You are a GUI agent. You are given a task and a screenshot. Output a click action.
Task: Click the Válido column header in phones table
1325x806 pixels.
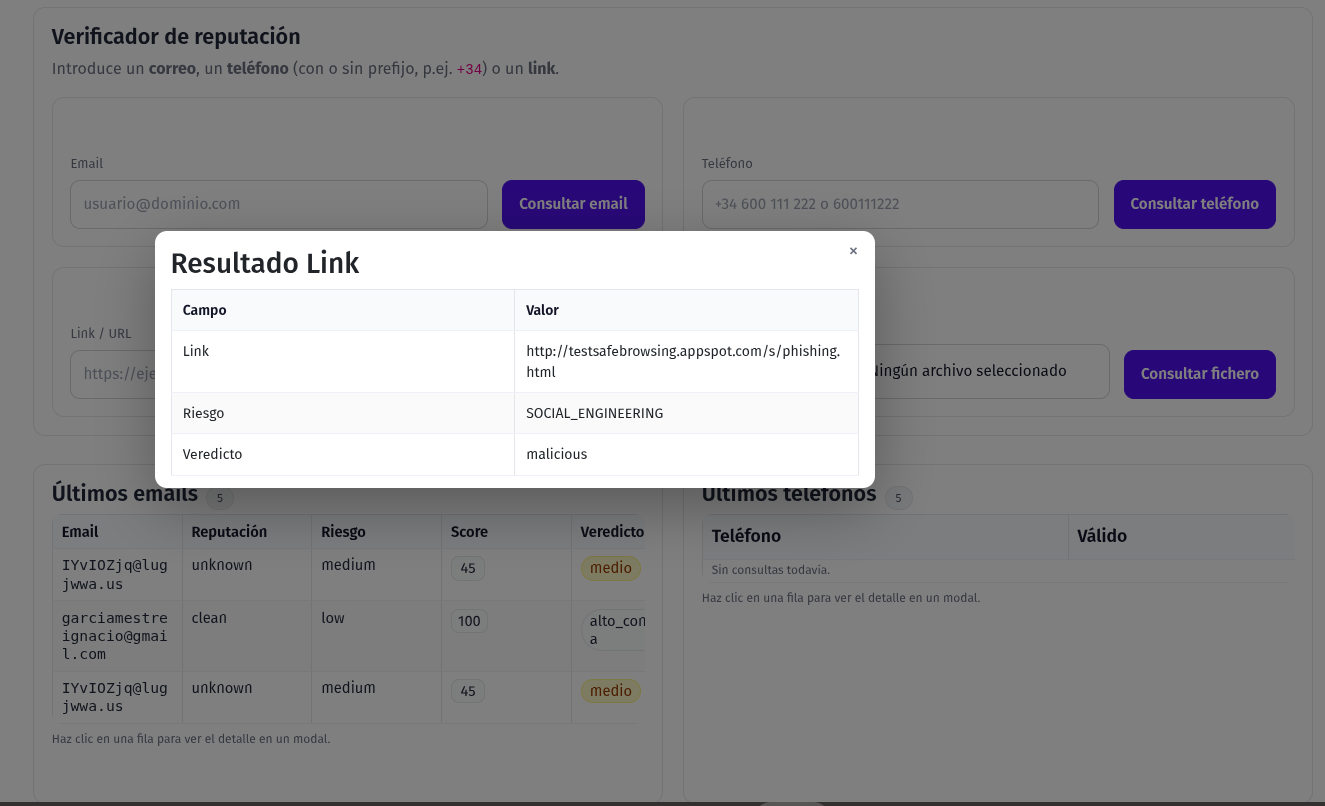pyautogui.click(x=1101, y=536)
